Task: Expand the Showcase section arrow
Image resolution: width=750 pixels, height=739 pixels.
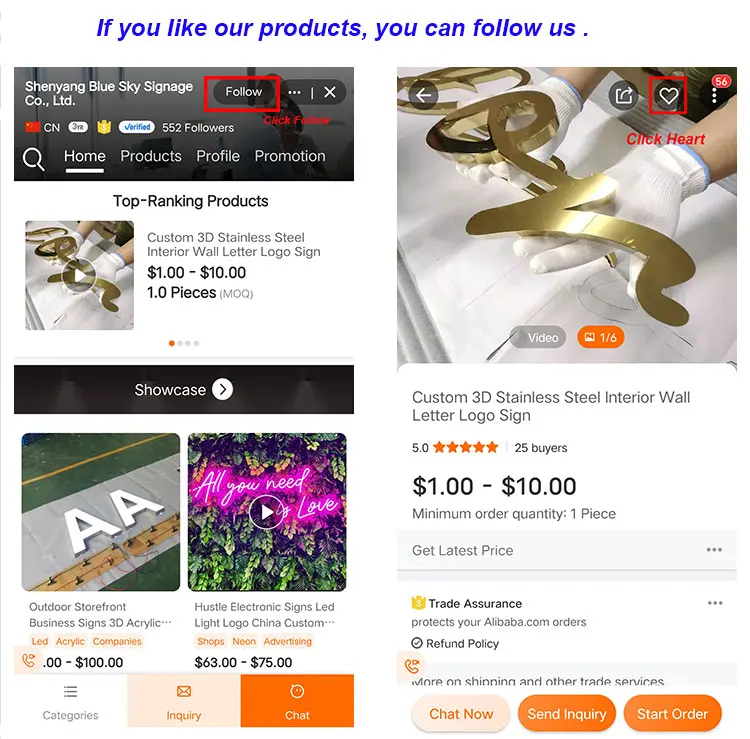Action: [x=222, y=389]
